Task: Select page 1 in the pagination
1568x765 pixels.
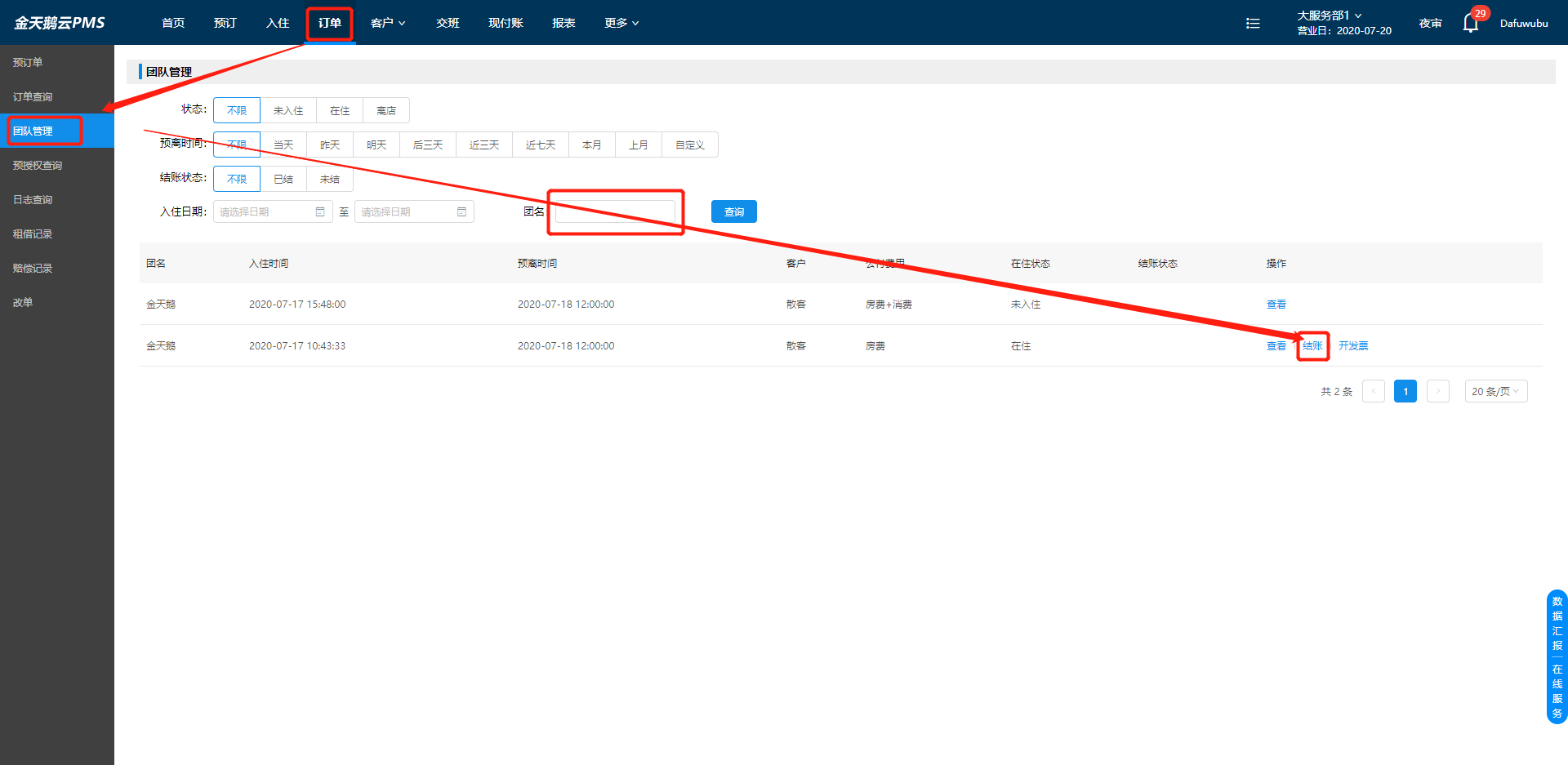Action: [x=1405, y=392]
